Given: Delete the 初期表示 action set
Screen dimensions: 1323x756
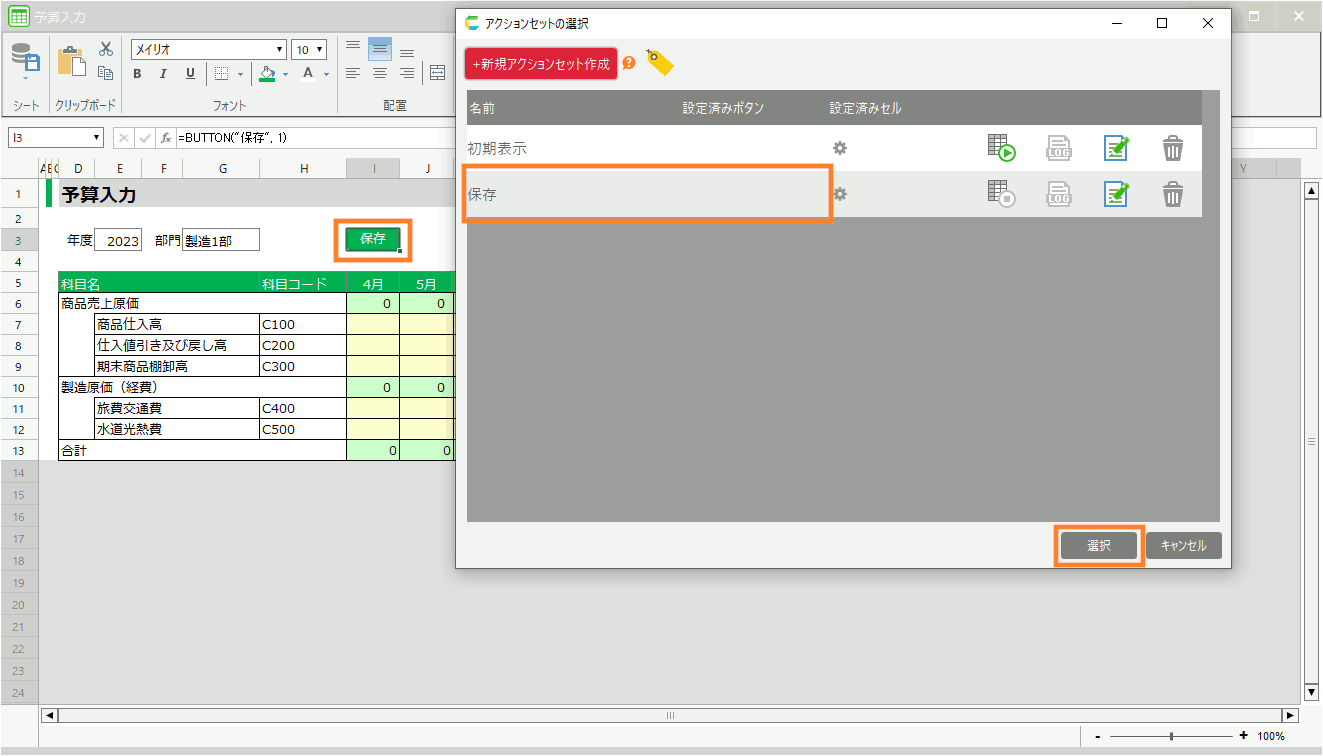Looking at the screenshot, I should point(1173,149).
